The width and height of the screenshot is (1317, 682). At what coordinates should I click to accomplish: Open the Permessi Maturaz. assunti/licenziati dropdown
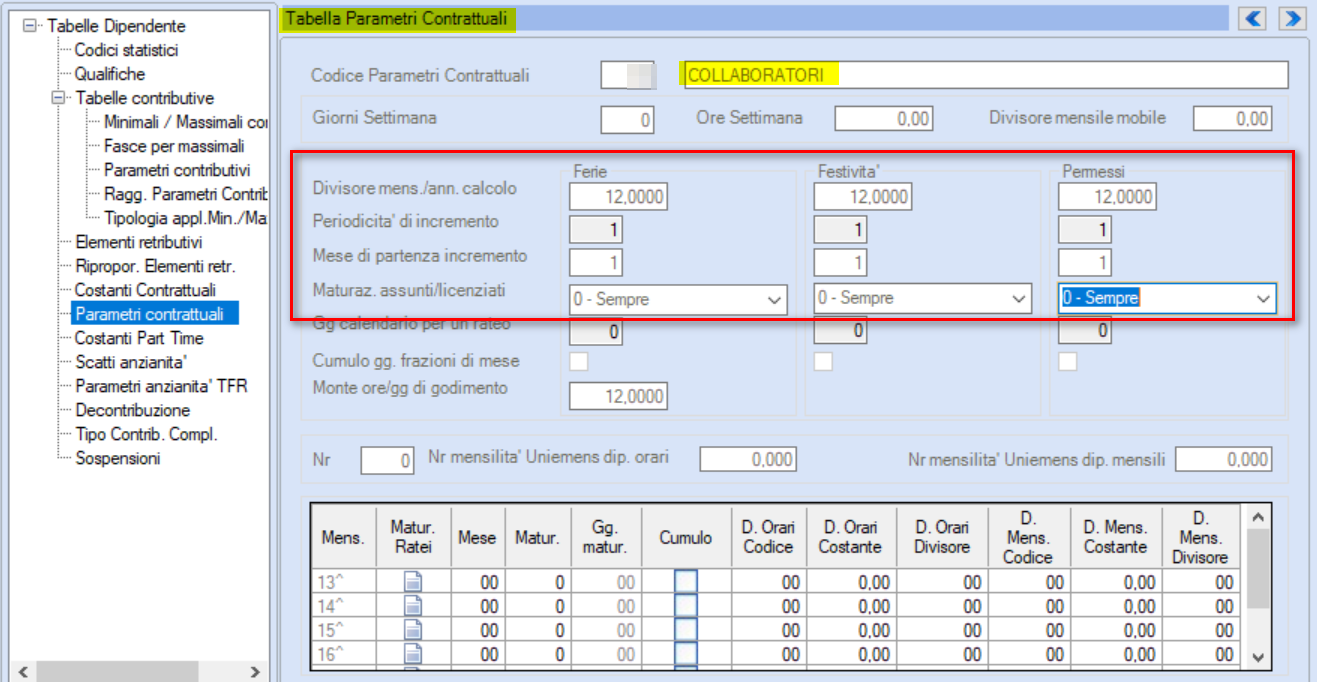tap(1167, 298)
